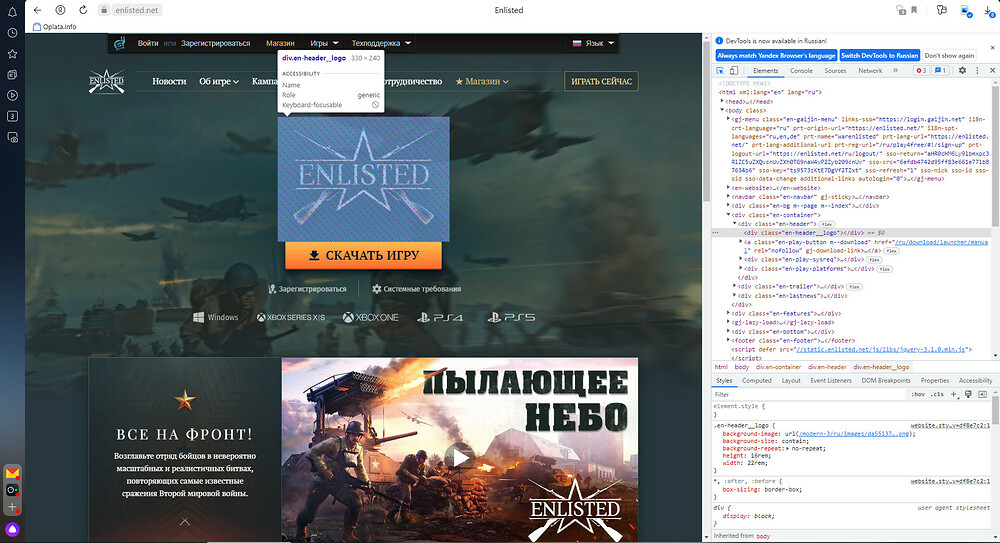Viewport: 1000px width, 543px height.
Task: Open the 1 issue message badge
Action: coord(941,71)
